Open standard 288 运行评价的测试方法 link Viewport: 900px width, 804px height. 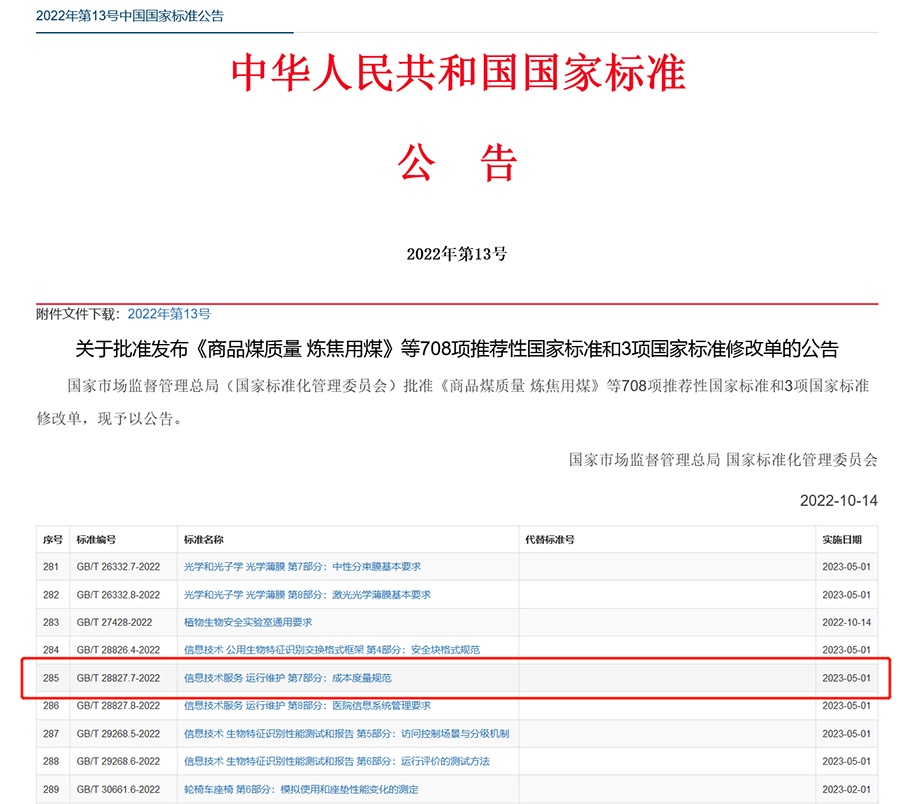[x=336, y=762]
